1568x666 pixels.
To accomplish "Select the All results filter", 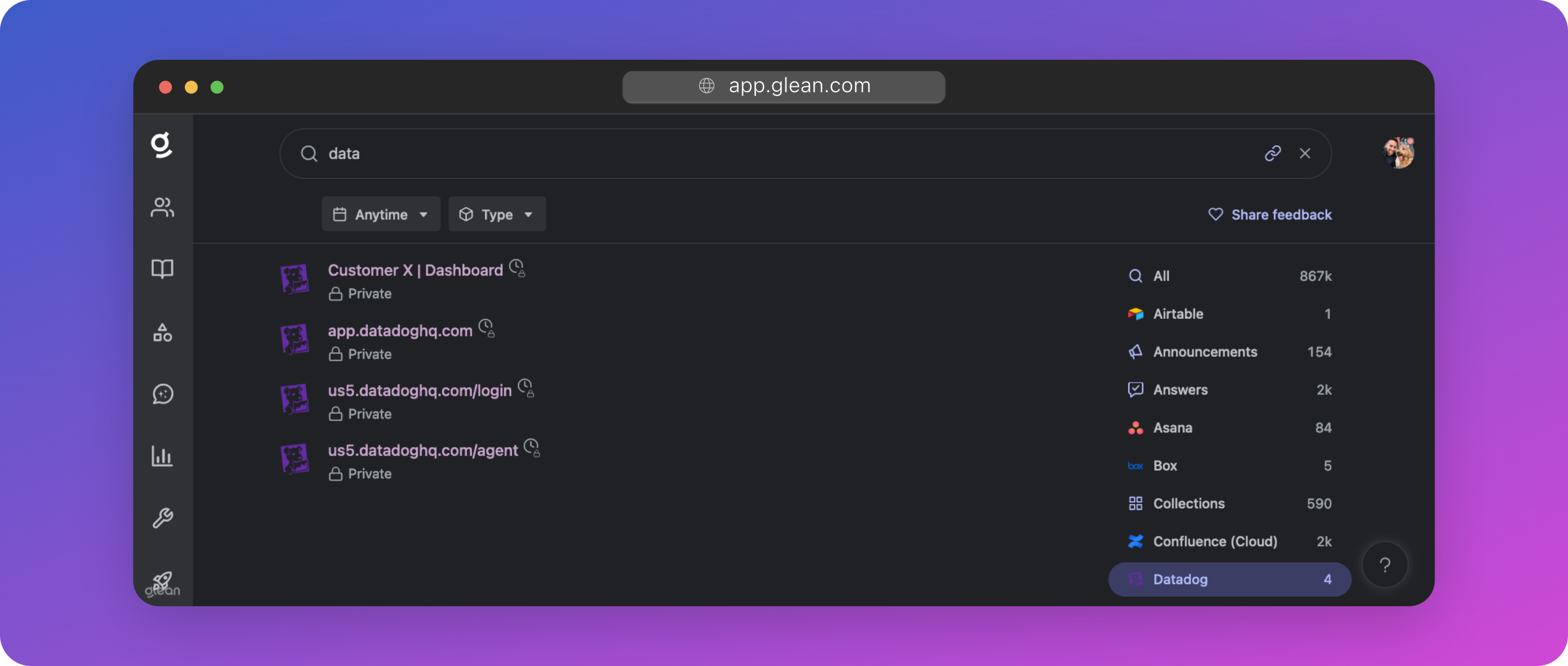I will click(1229, 276).
